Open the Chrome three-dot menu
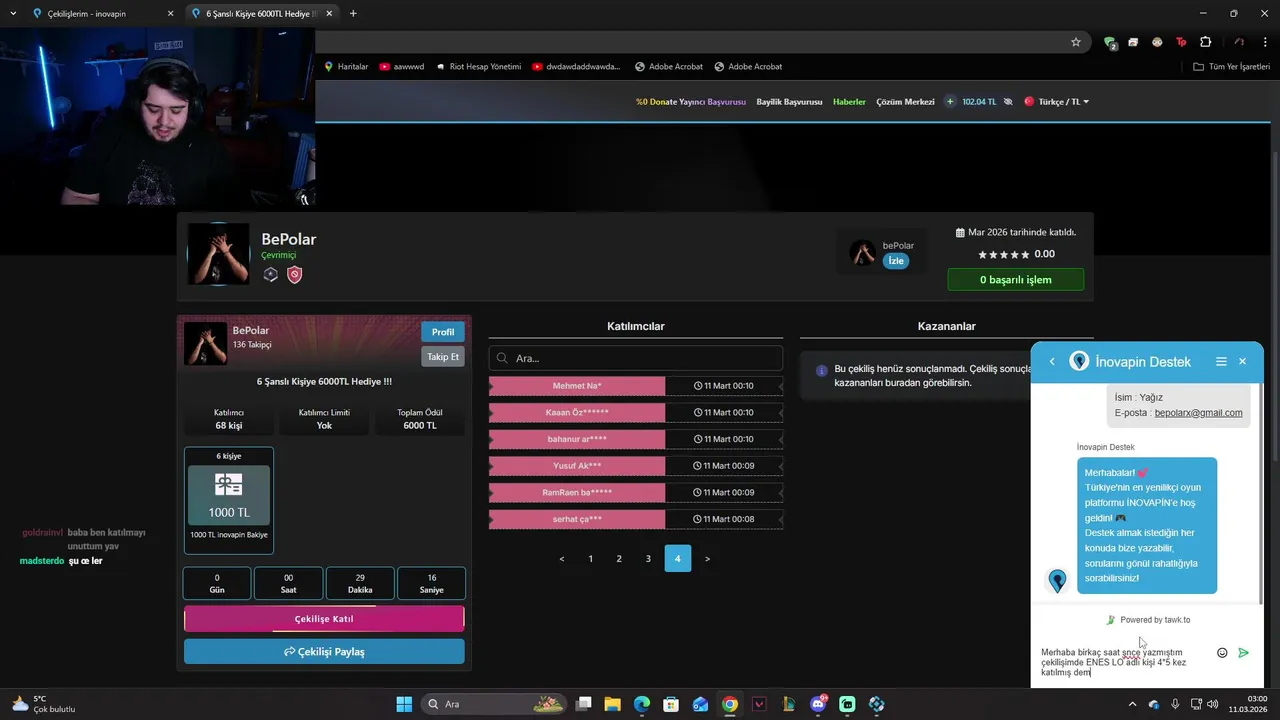 1263,42
